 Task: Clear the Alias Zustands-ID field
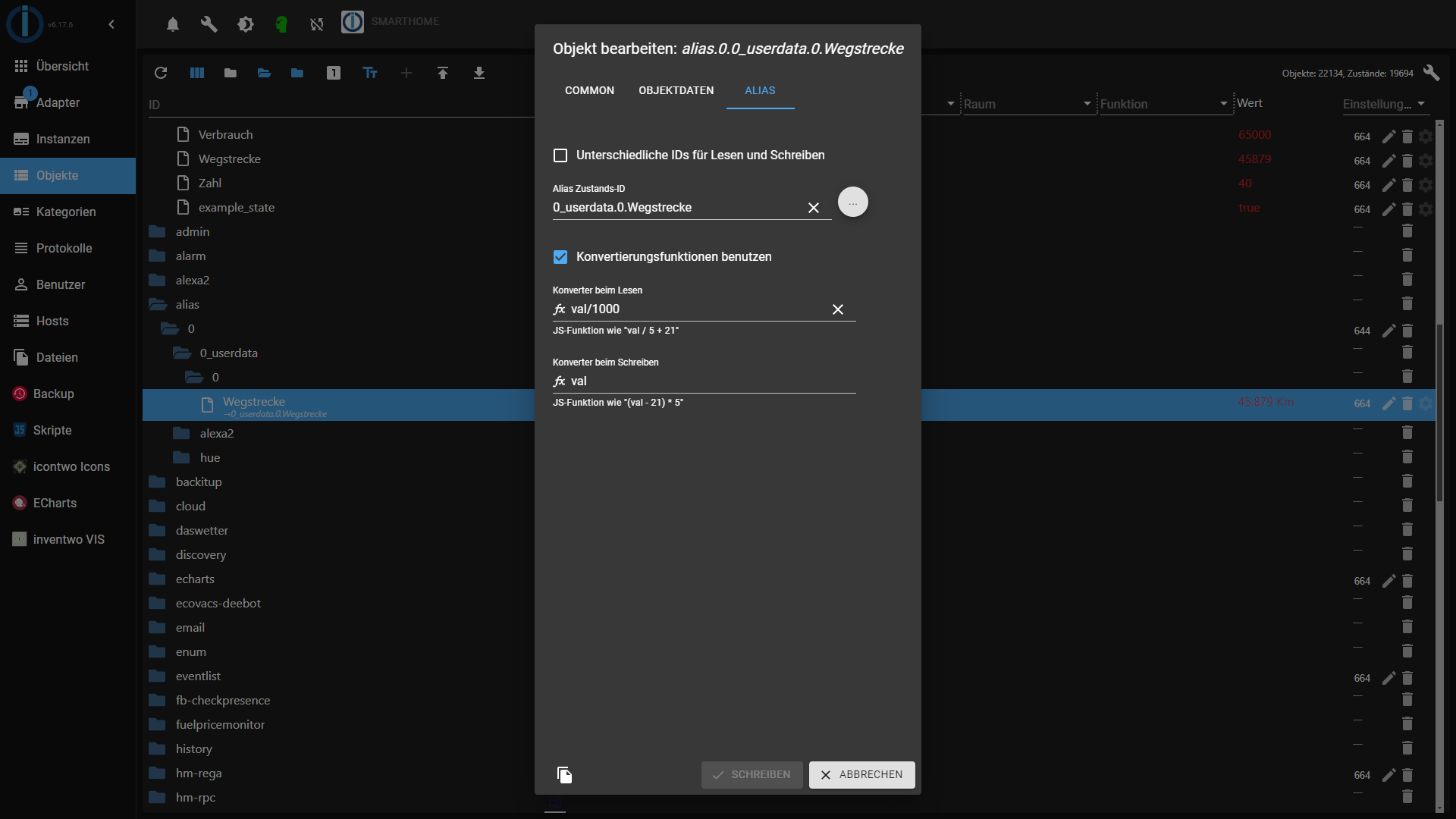(x=814, y=208)
